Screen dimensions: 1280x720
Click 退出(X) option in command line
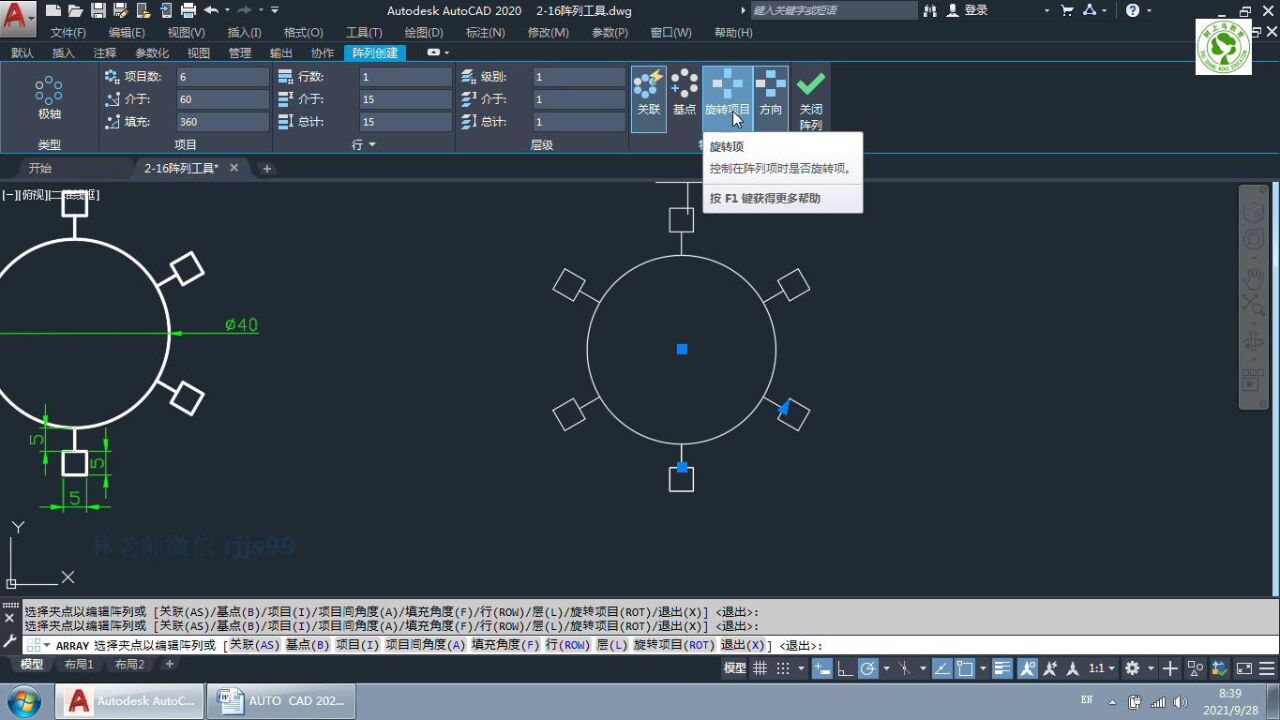tap(743, 646)
